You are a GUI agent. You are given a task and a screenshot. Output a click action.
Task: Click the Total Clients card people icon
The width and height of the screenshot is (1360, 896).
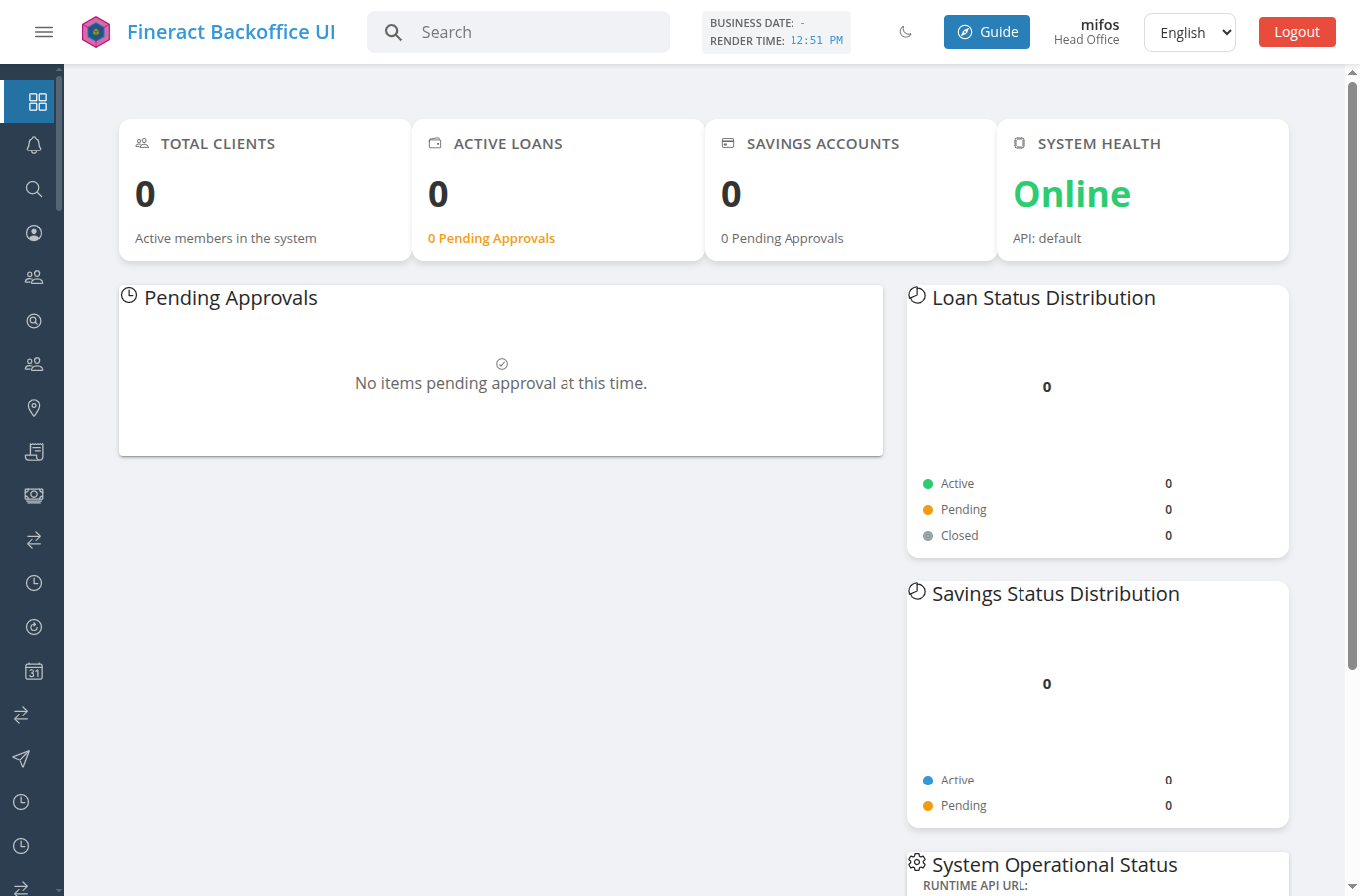pyautogui.click(x=142, y=143)
